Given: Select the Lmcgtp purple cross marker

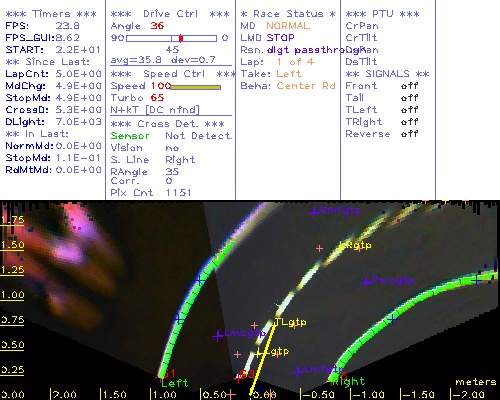Looking at the screenshot, I should point(218,335).
